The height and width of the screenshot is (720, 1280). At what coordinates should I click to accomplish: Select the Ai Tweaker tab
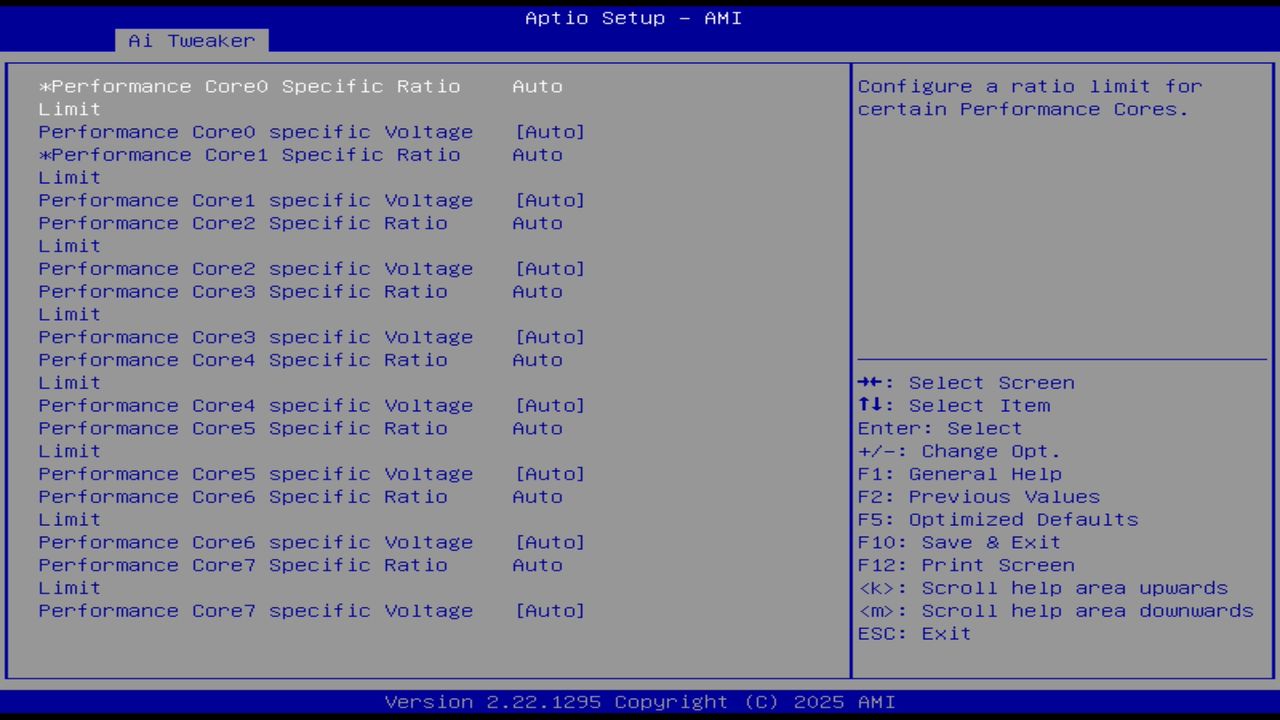(x=190, y=41)
